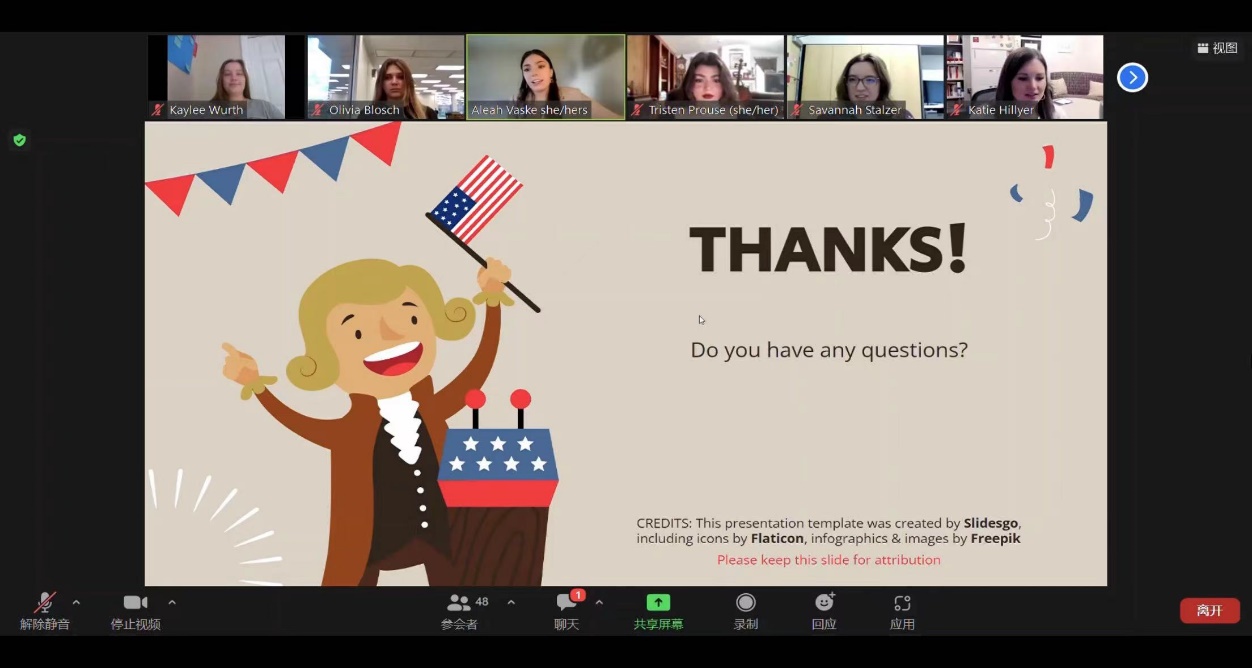Screen dimensions: 1252x668
Task: Open the view (视图) layout menu
Action: [x=1217, y=48]
